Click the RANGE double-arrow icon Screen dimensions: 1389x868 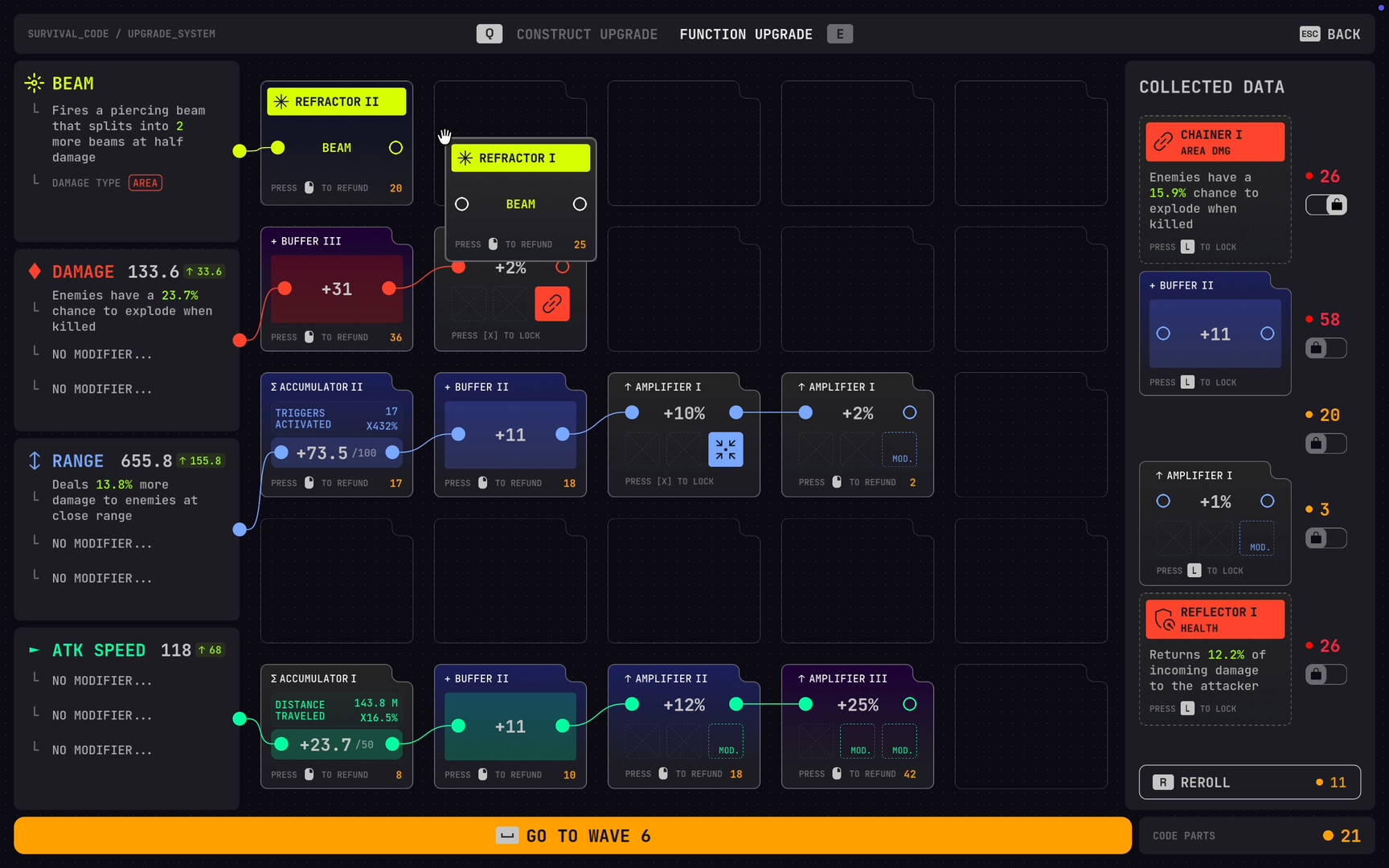[x=35, y=461]
